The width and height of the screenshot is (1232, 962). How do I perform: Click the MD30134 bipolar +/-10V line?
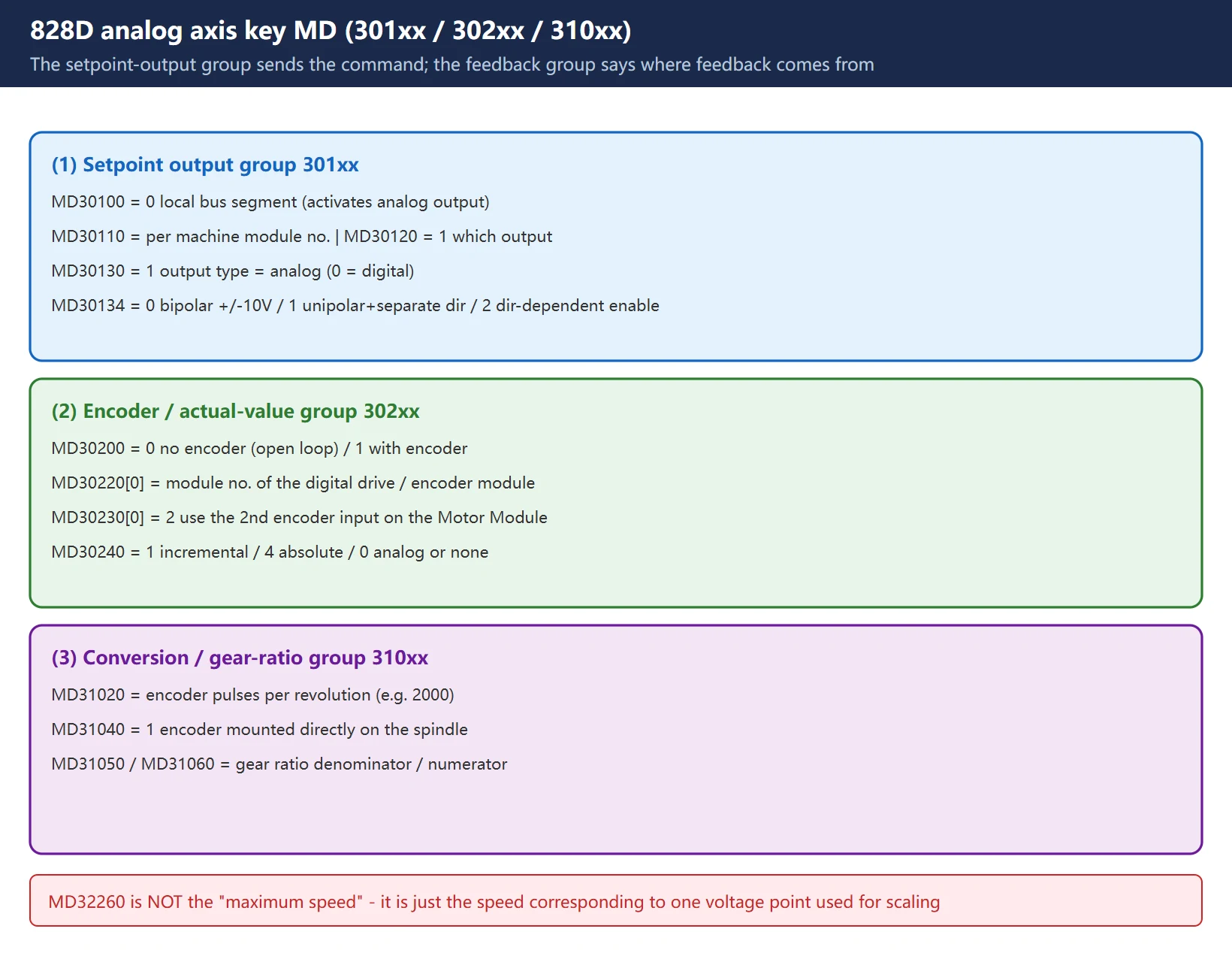click(355, 305)
